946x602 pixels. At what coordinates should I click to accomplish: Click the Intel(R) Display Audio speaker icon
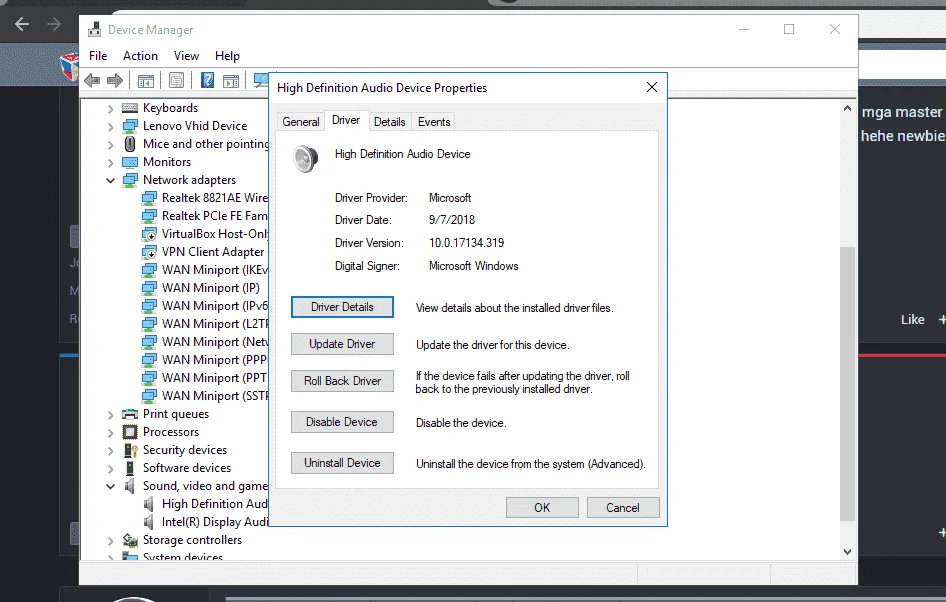(148, 522)
